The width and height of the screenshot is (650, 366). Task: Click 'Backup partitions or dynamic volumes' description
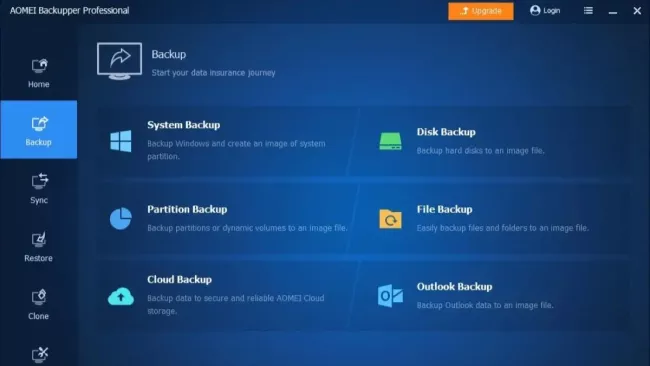[x=247, y=228]
